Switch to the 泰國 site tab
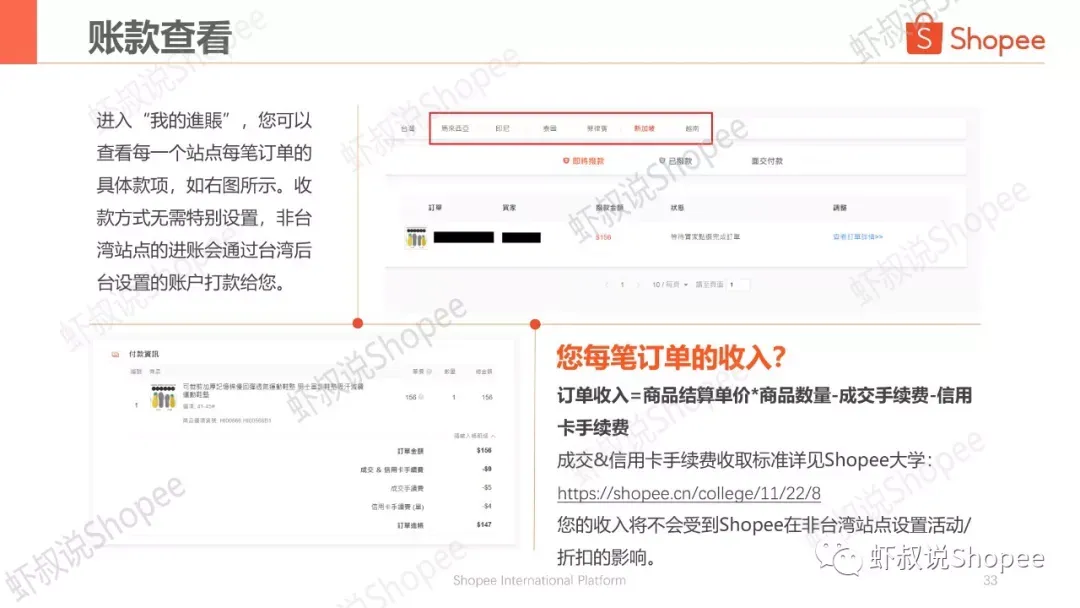1080x608 pixels. click(x=549, y=129)
